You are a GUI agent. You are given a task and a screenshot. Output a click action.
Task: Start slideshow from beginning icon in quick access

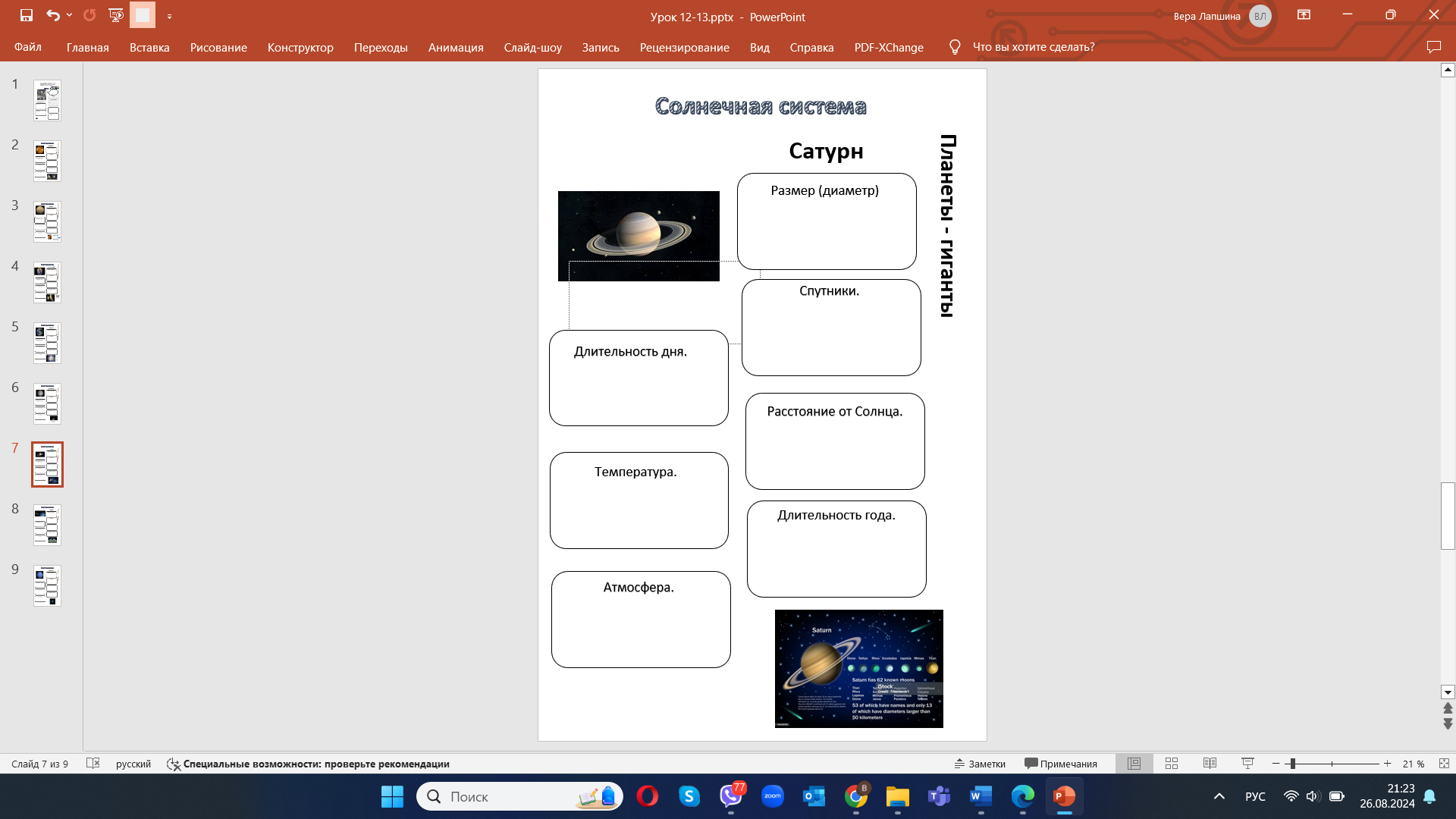pos(116,15)
